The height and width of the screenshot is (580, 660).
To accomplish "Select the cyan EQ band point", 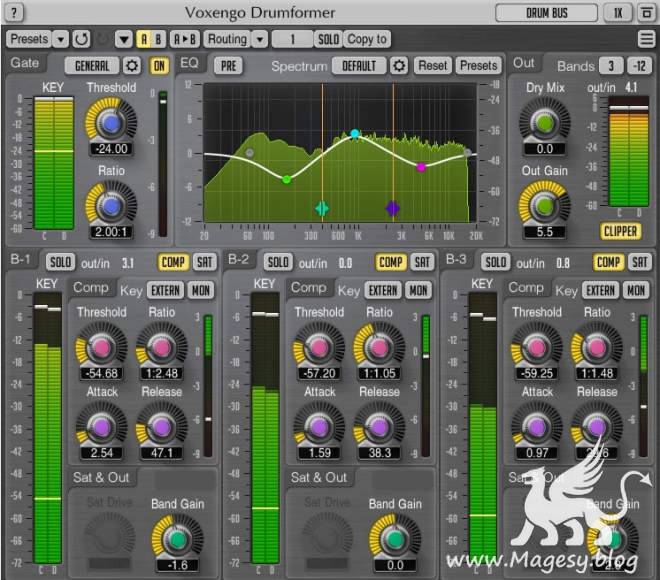I will pos(355,134).
